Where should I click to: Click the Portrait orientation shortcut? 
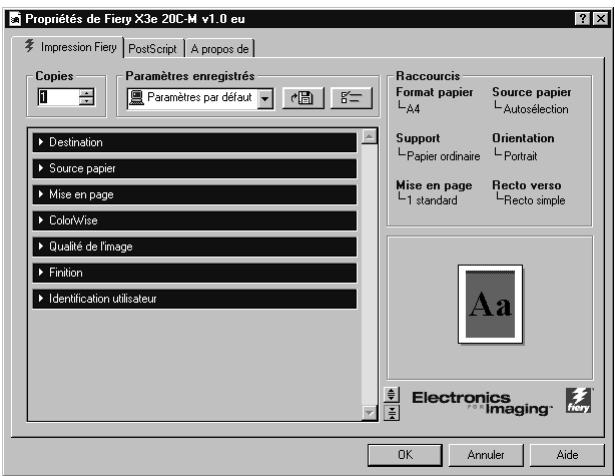click(520, 156)
